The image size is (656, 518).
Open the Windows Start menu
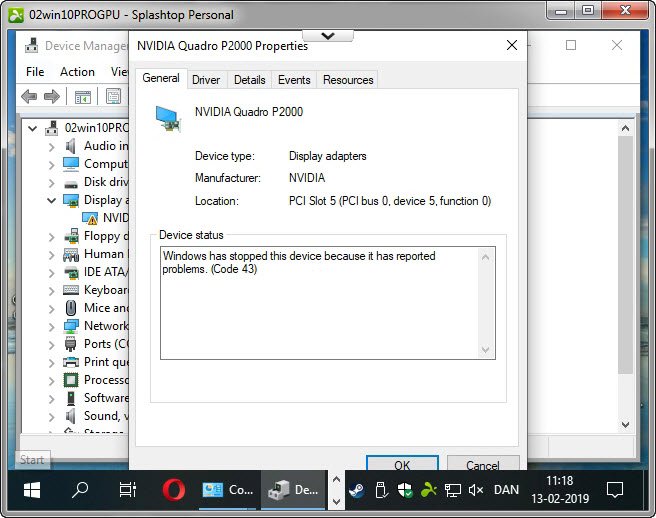(x=32, y=490)
